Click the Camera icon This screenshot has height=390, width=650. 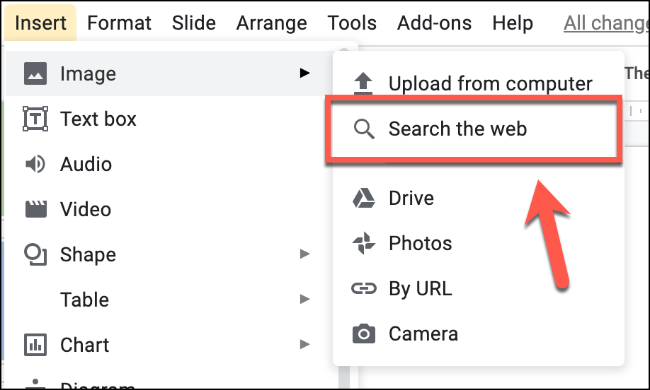[x=364, y=334]
